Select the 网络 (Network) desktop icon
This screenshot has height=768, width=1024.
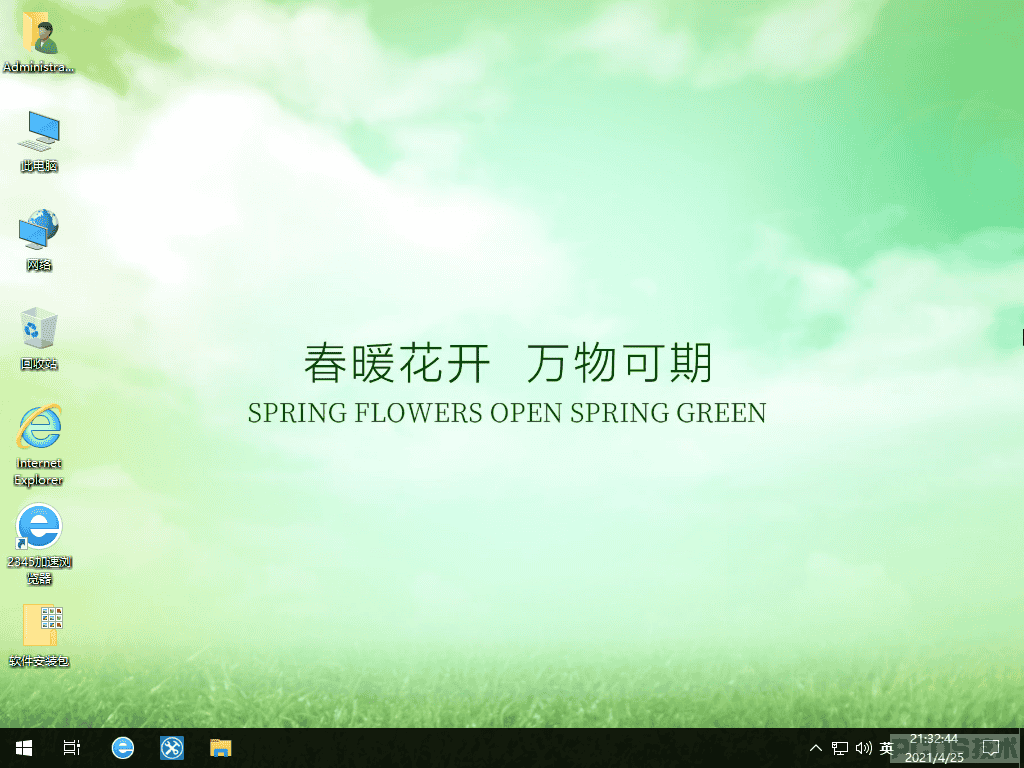pos(39,239)
